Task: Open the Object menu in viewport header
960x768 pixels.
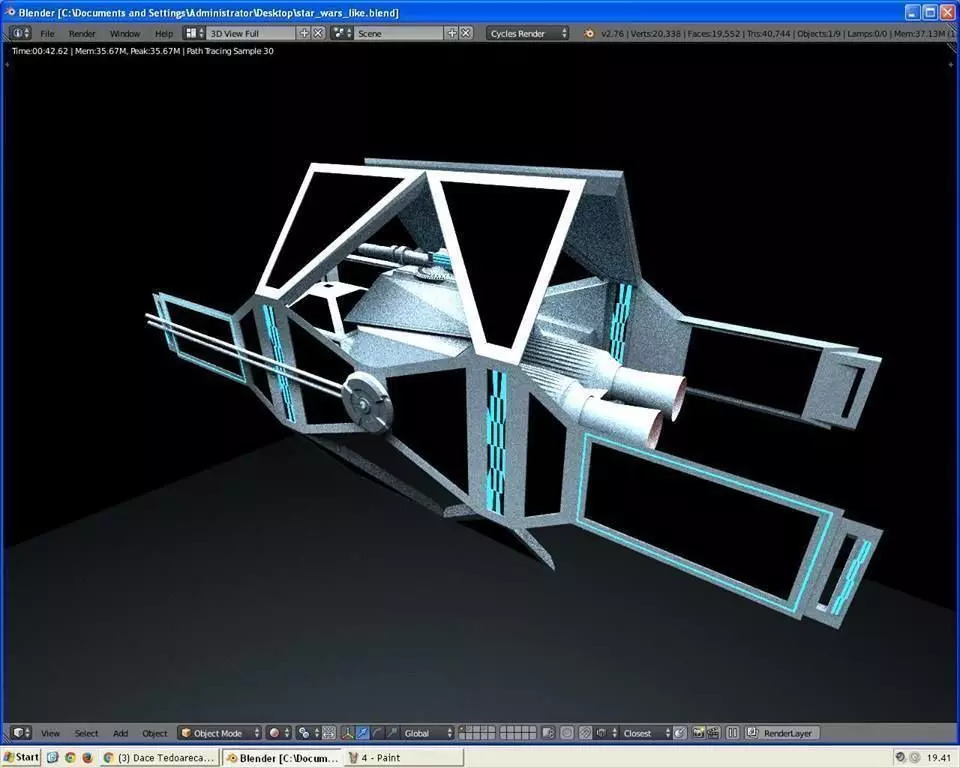Action: click(154, 733)
